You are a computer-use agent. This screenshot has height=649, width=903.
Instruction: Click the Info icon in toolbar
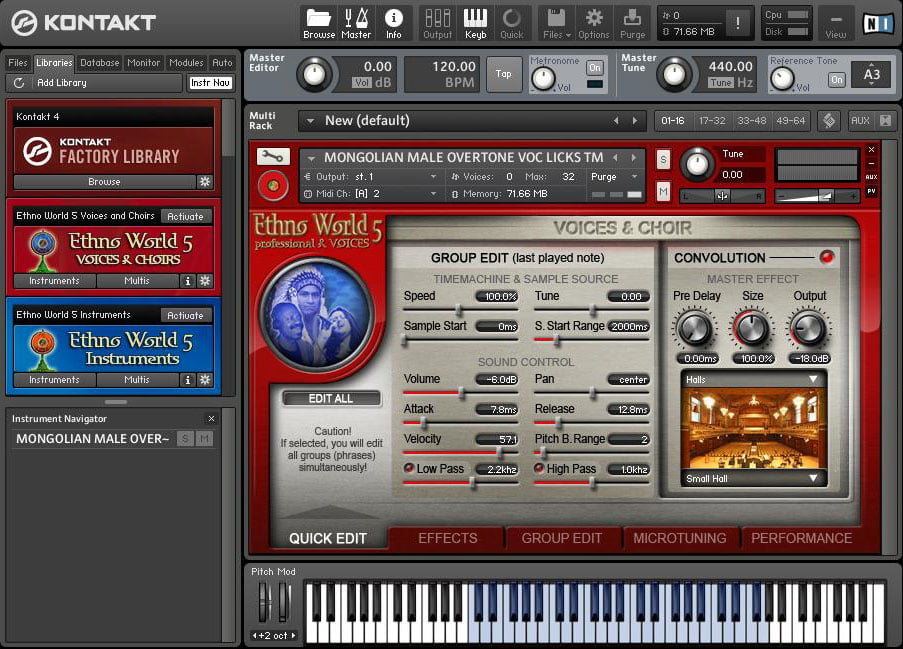tap(393, 24)
